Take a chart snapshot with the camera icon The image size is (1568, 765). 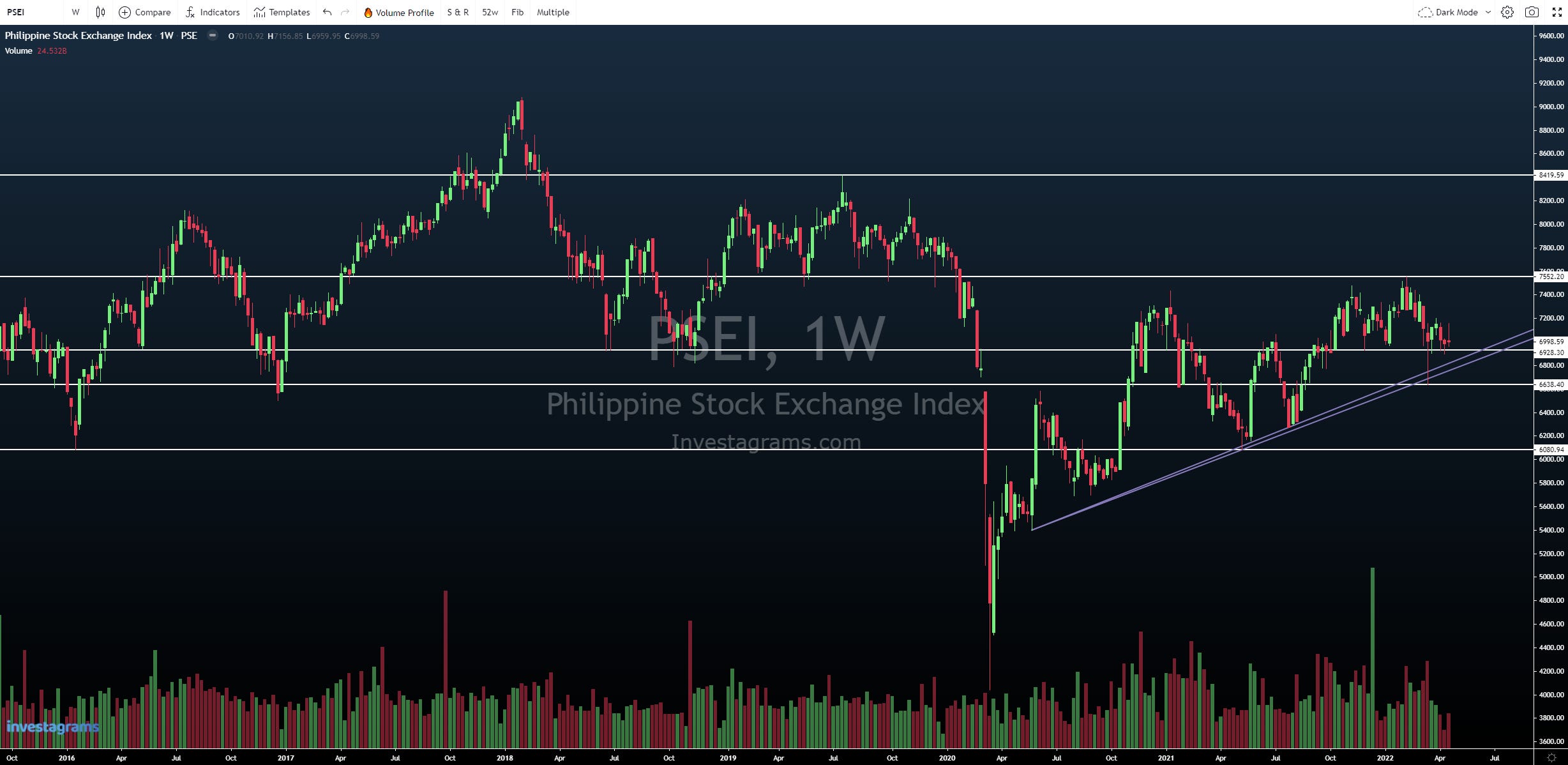pyautogui.click(x=1531, y=12)
